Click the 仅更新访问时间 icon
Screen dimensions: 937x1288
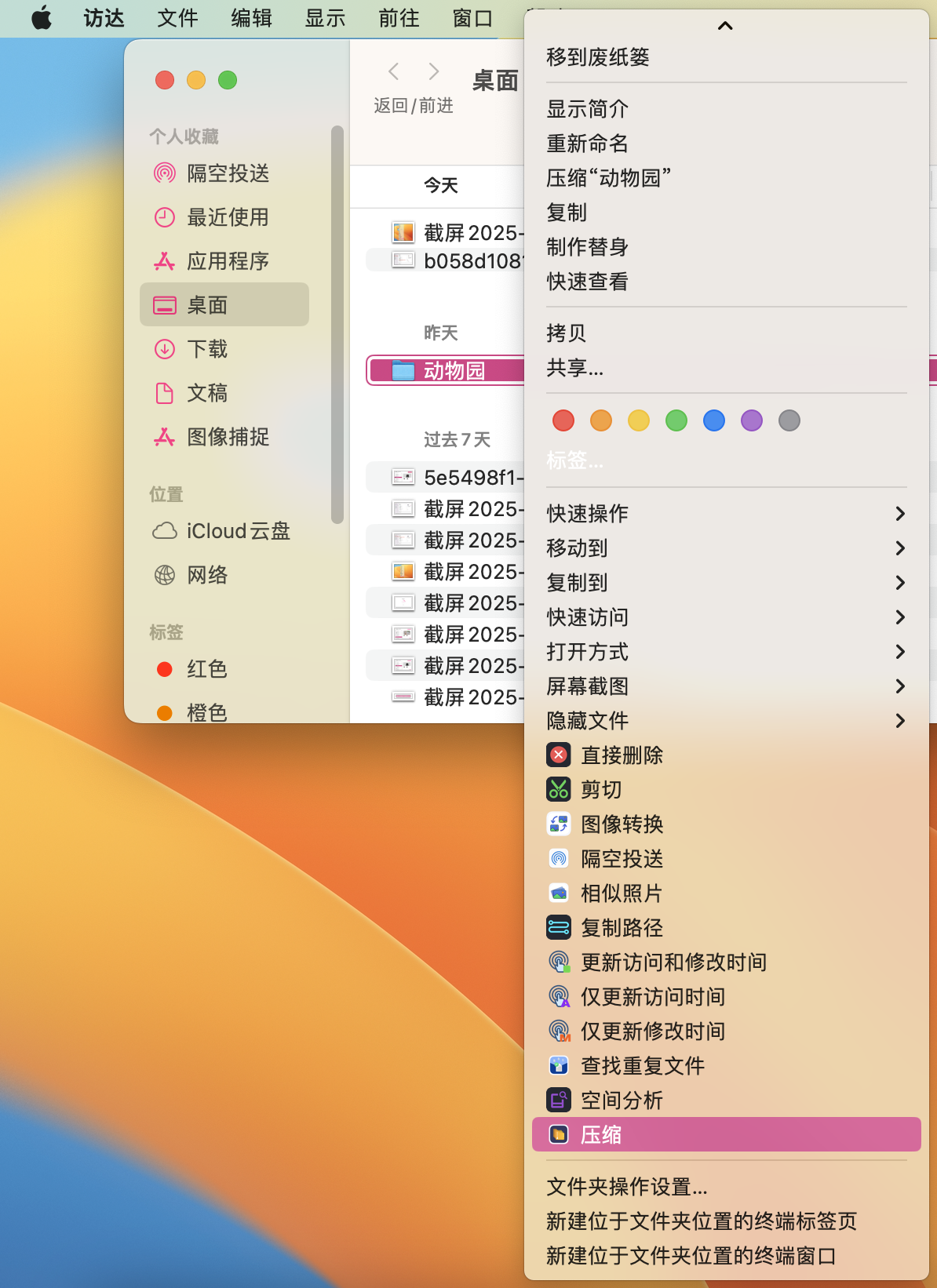click(559, 997)
